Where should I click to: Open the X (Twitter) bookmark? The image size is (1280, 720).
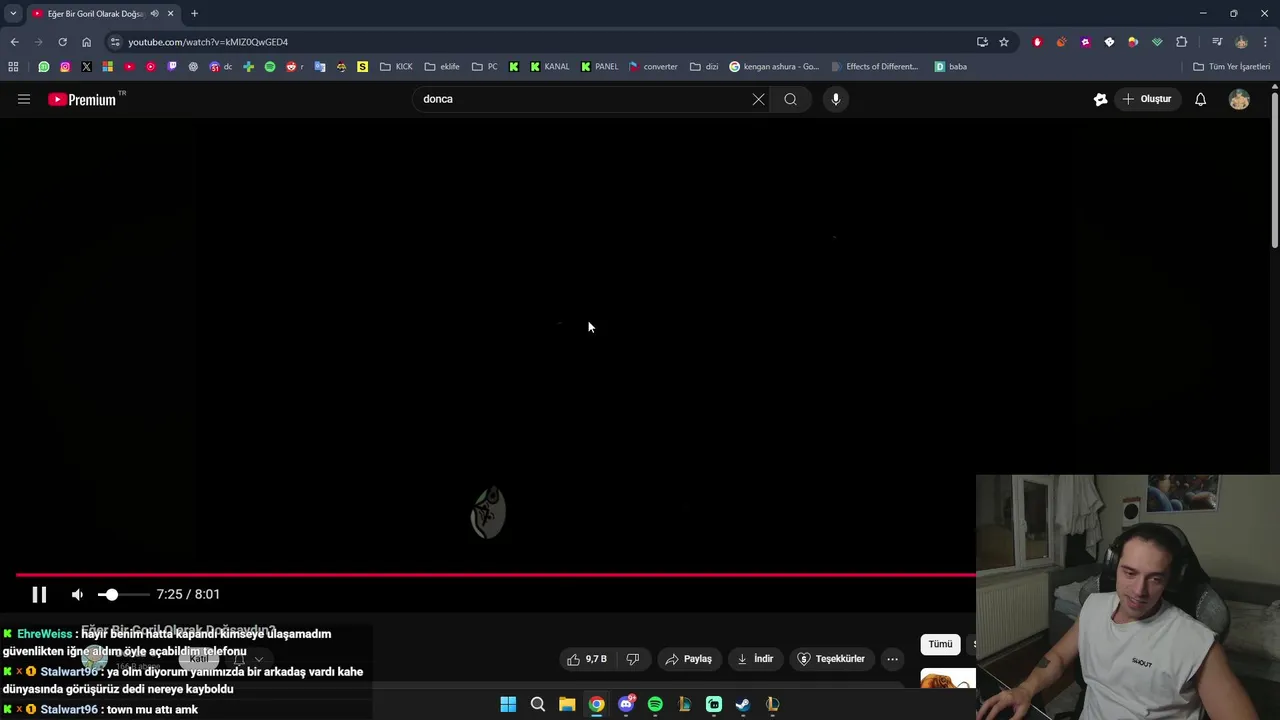click(x=86, y=67)
